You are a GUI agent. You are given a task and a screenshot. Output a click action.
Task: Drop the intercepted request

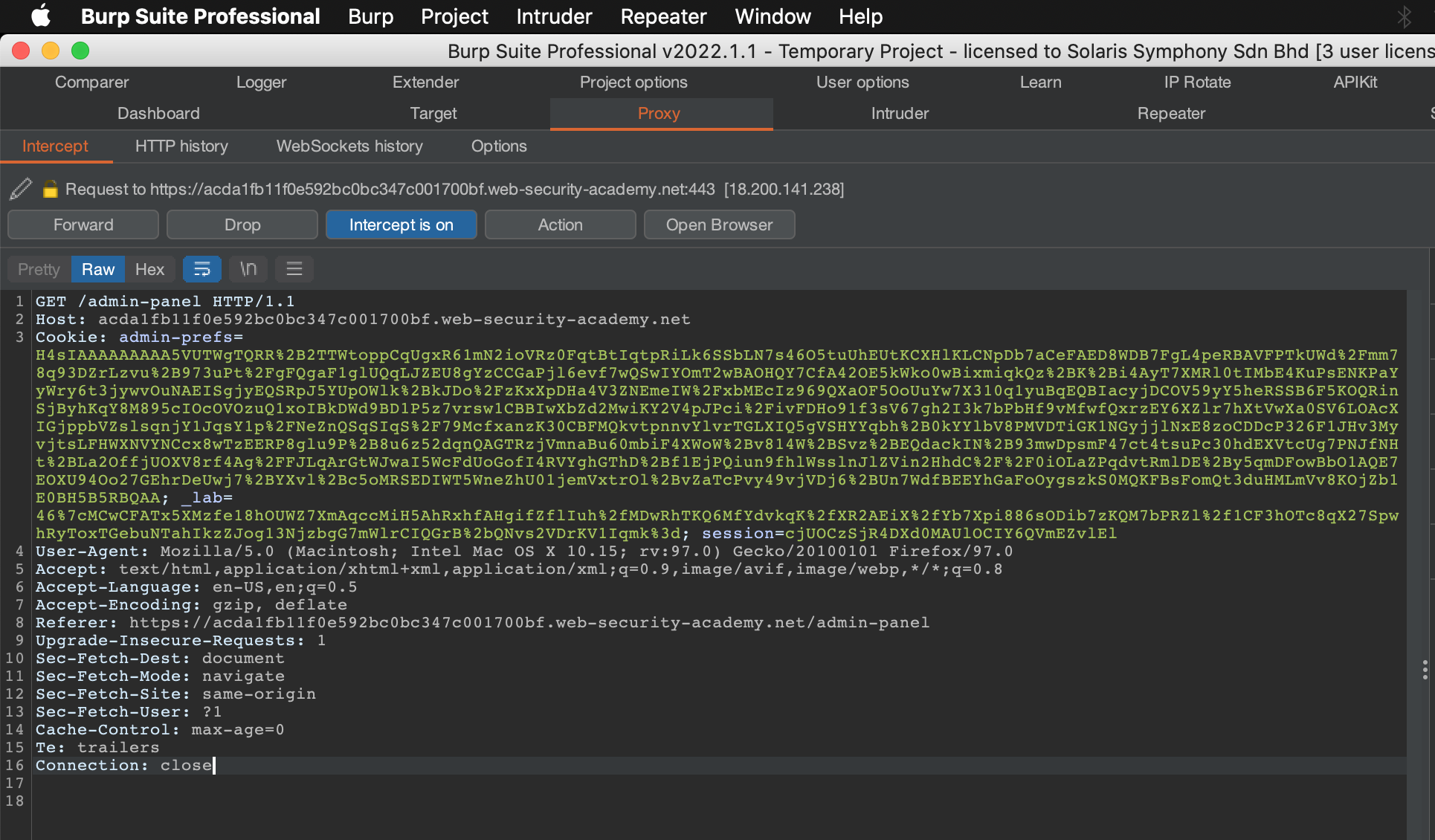click(x=242, y=224)
